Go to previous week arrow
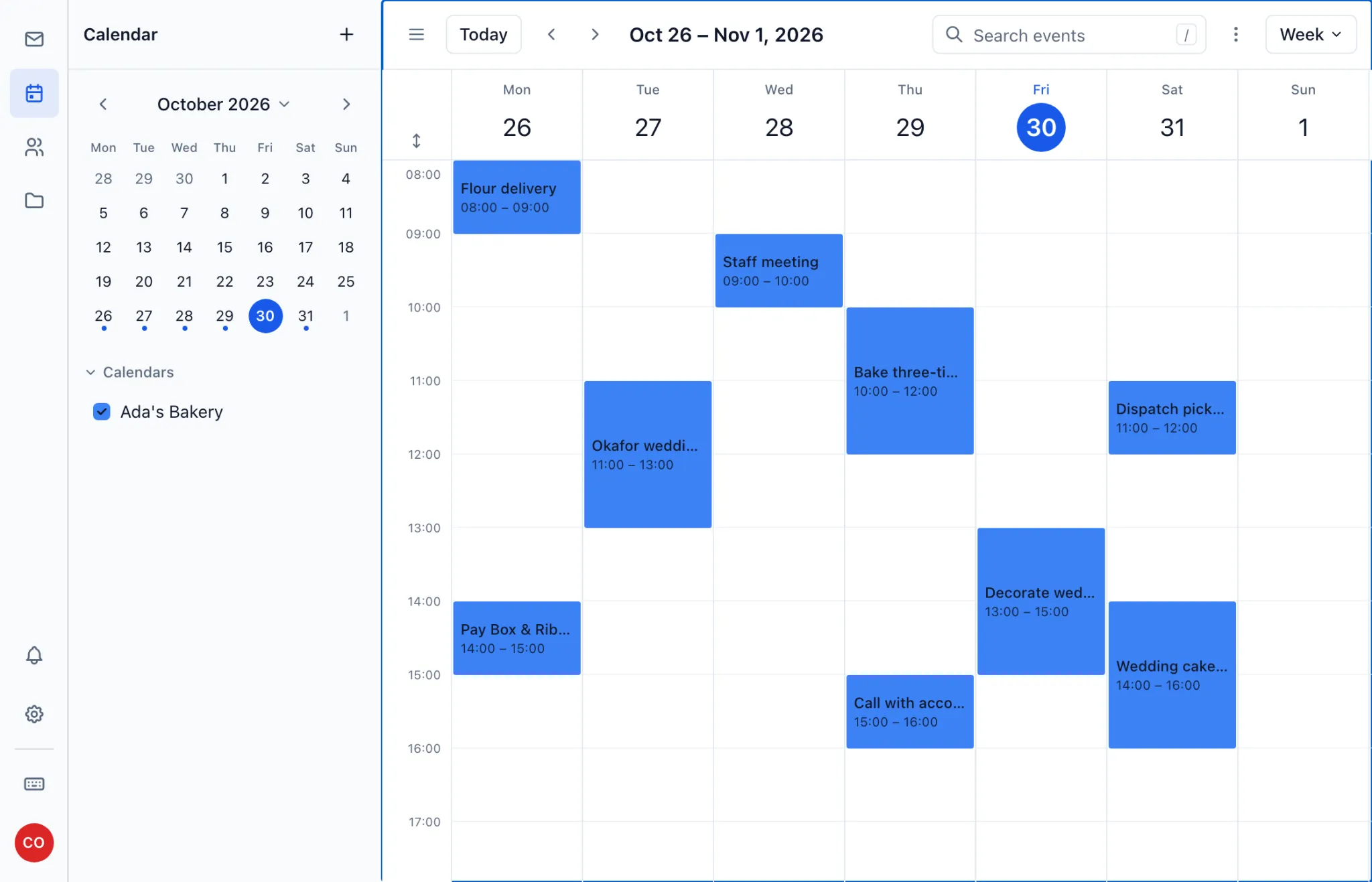This screenshot has width=1372, height=882. (x=551, y=34)
